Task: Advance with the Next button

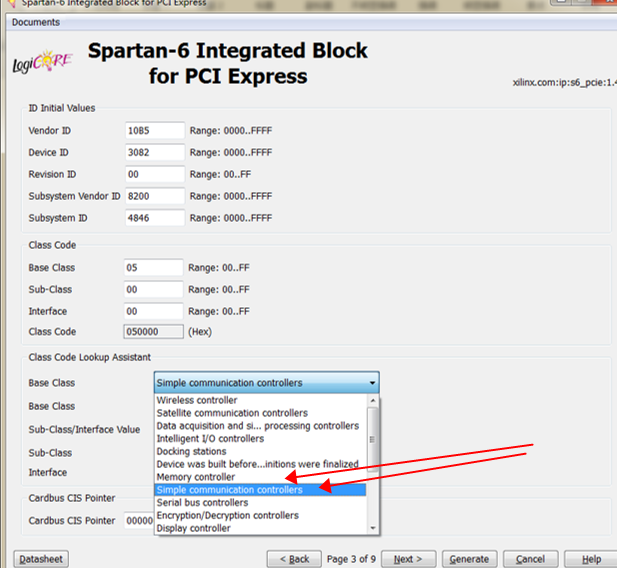Action: click(x=408, y=559)
